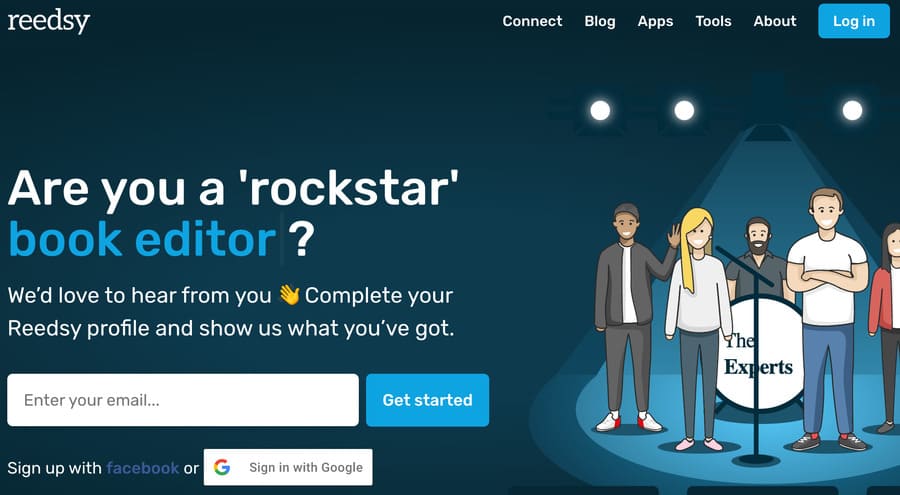Click Sign in with Google button
Image resolution: width=900 pixels, height=495 pixels.
288,467
